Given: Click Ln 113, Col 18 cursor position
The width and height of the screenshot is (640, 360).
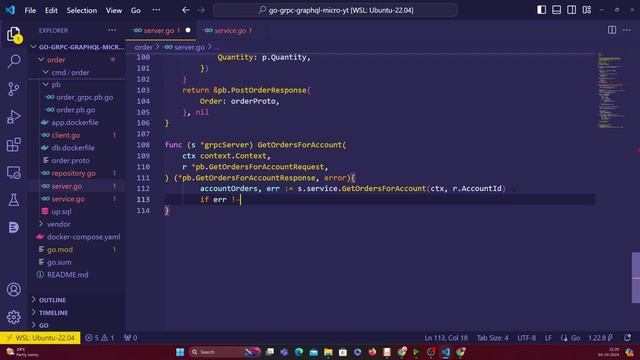Looking at the screenshot, I should pos(446,338).
